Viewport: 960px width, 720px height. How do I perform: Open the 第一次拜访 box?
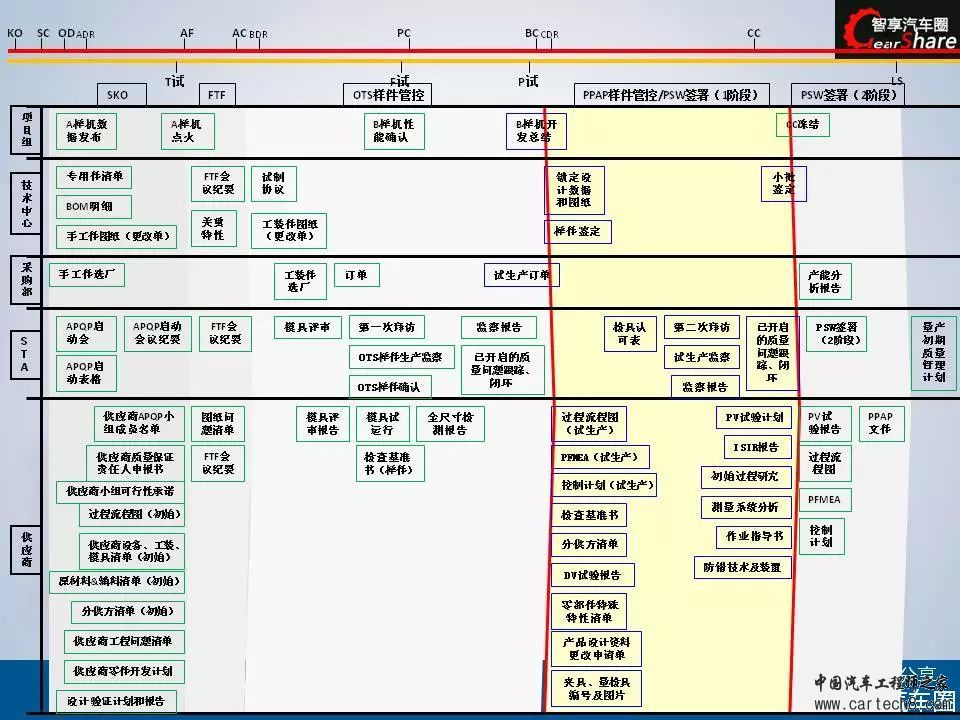pyautogui.click(x=388, y=327)
